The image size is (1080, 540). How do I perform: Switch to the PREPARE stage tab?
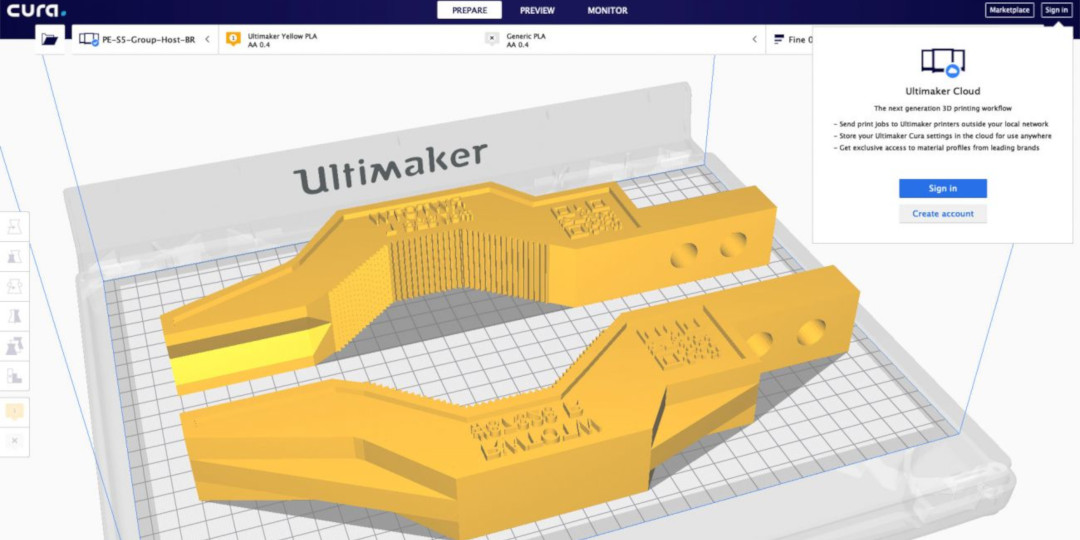469,10
